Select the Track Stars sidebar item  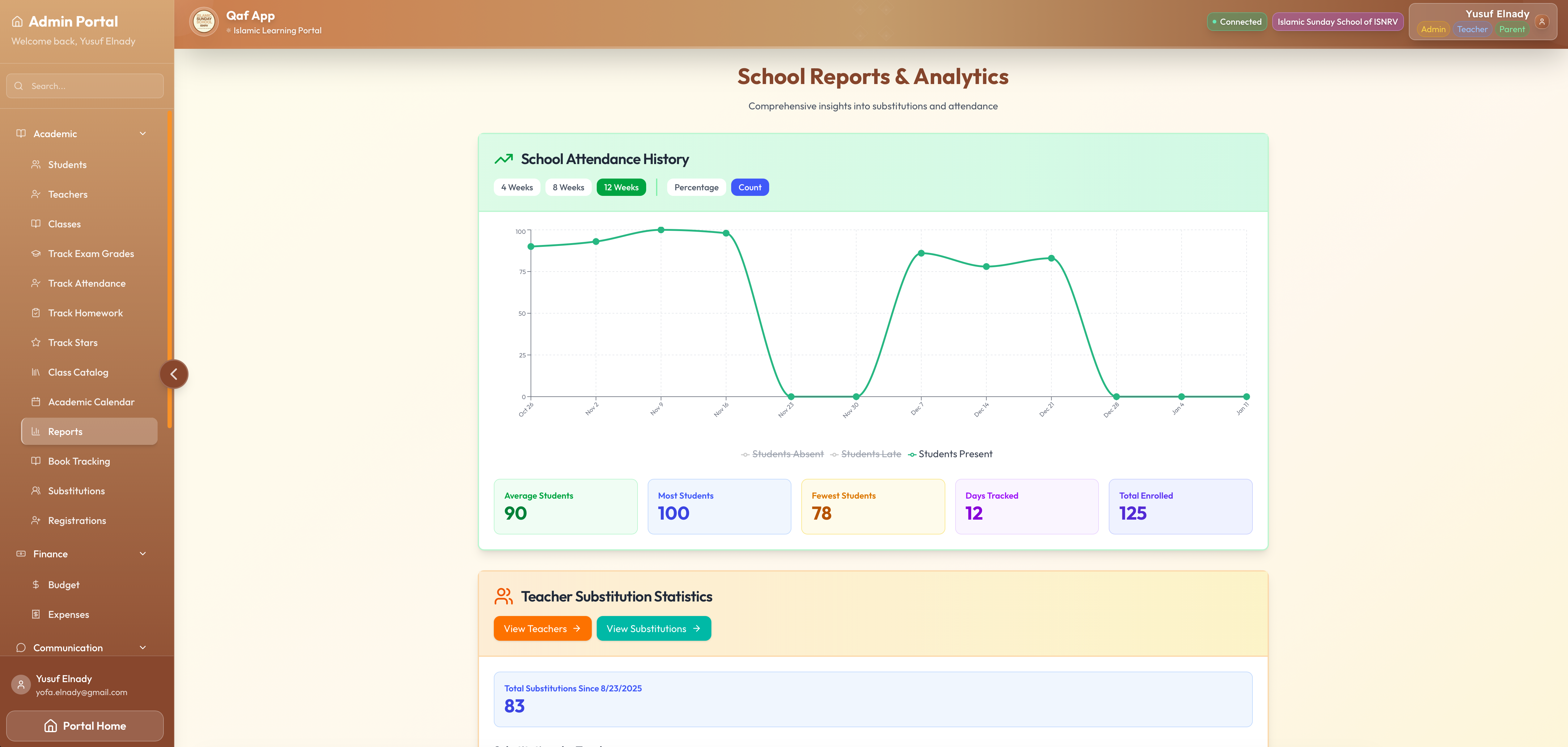[72, 343]
